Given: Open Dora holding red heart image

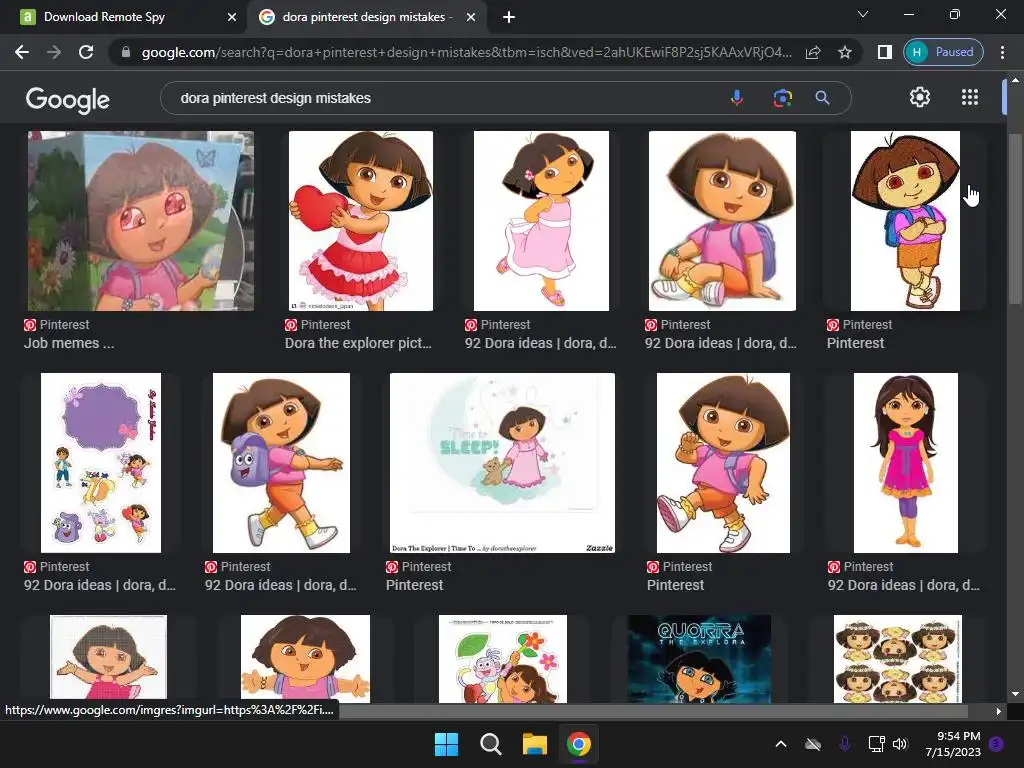Looking at the screenshot, I should tap(360, 221).
